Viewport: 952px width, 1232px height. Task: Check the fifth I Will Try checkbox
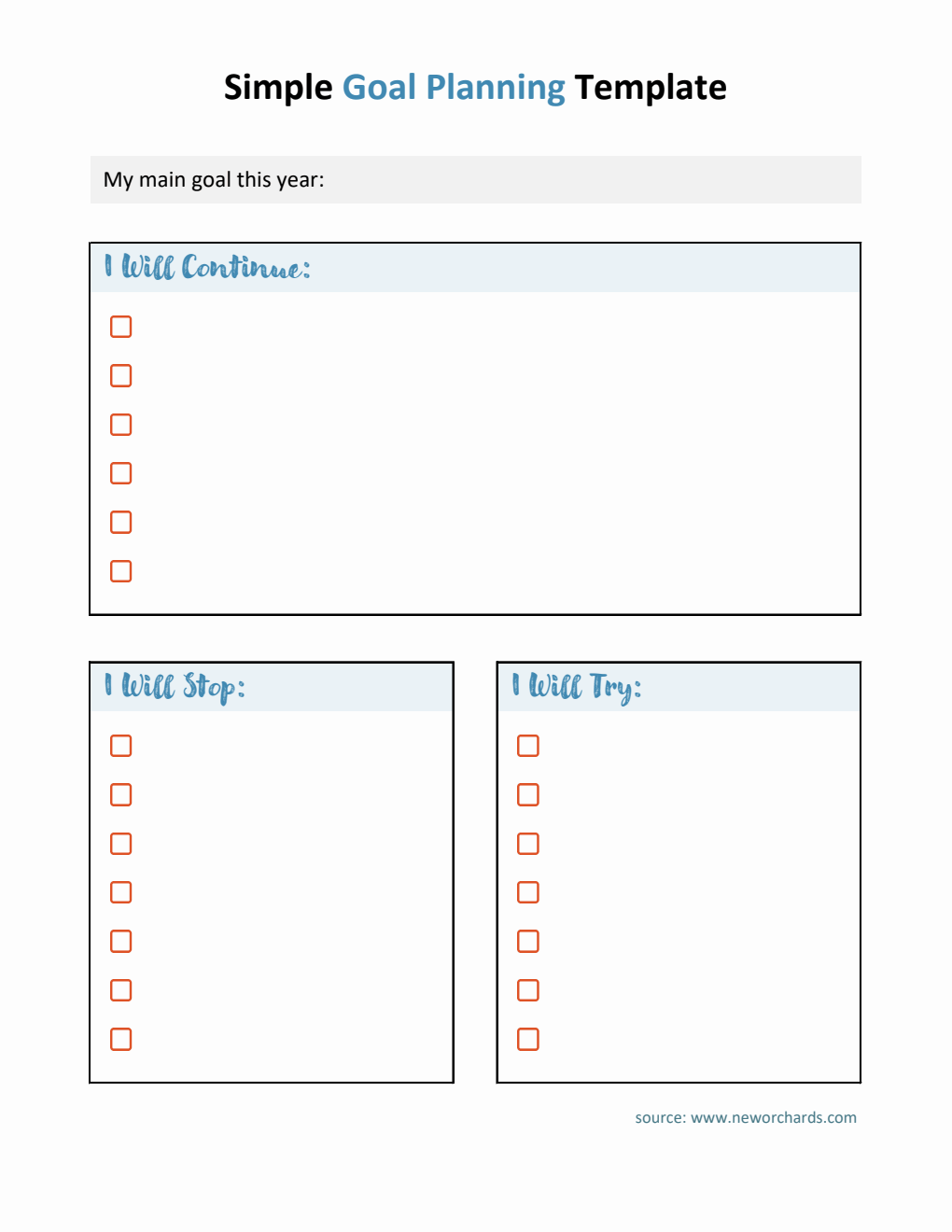tap(528, 941)
